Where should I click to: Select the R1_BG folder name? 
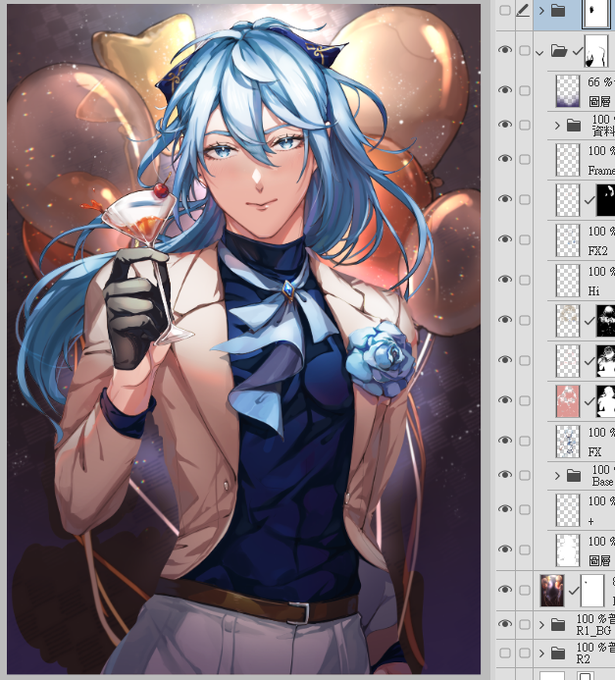pyautogui.click(x=593, y=630)
